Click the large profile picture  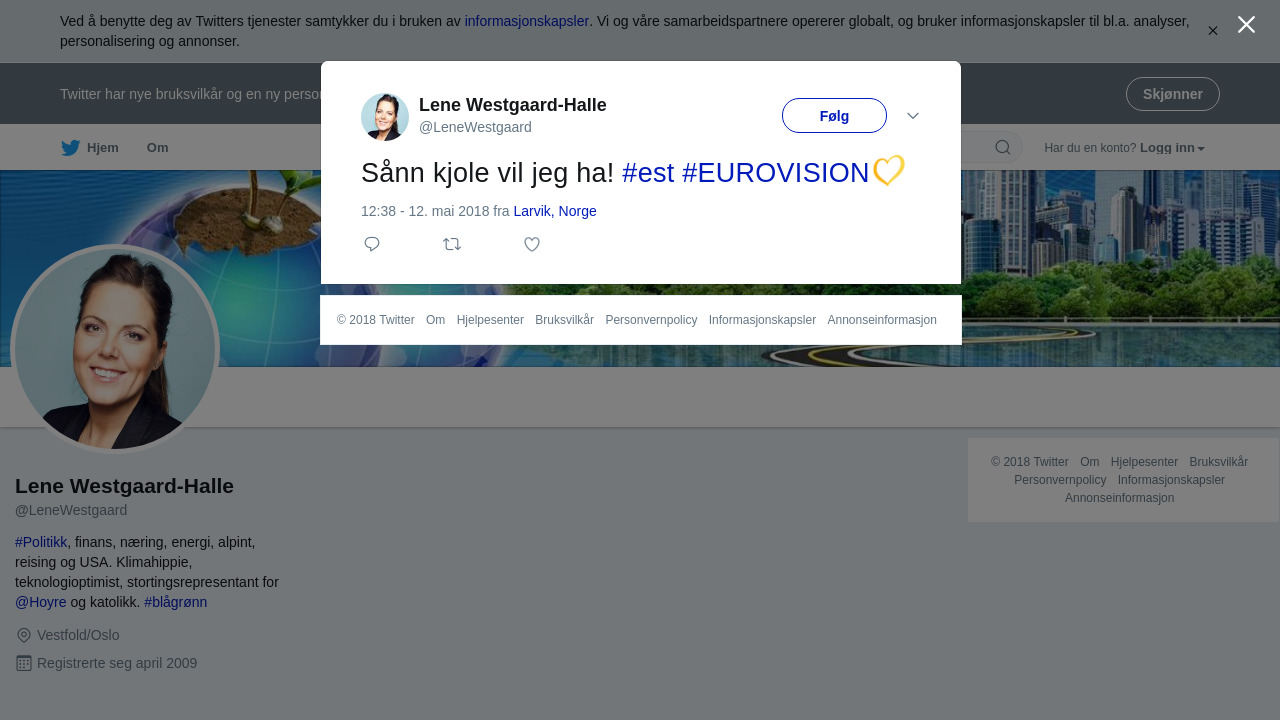[115, 349]
